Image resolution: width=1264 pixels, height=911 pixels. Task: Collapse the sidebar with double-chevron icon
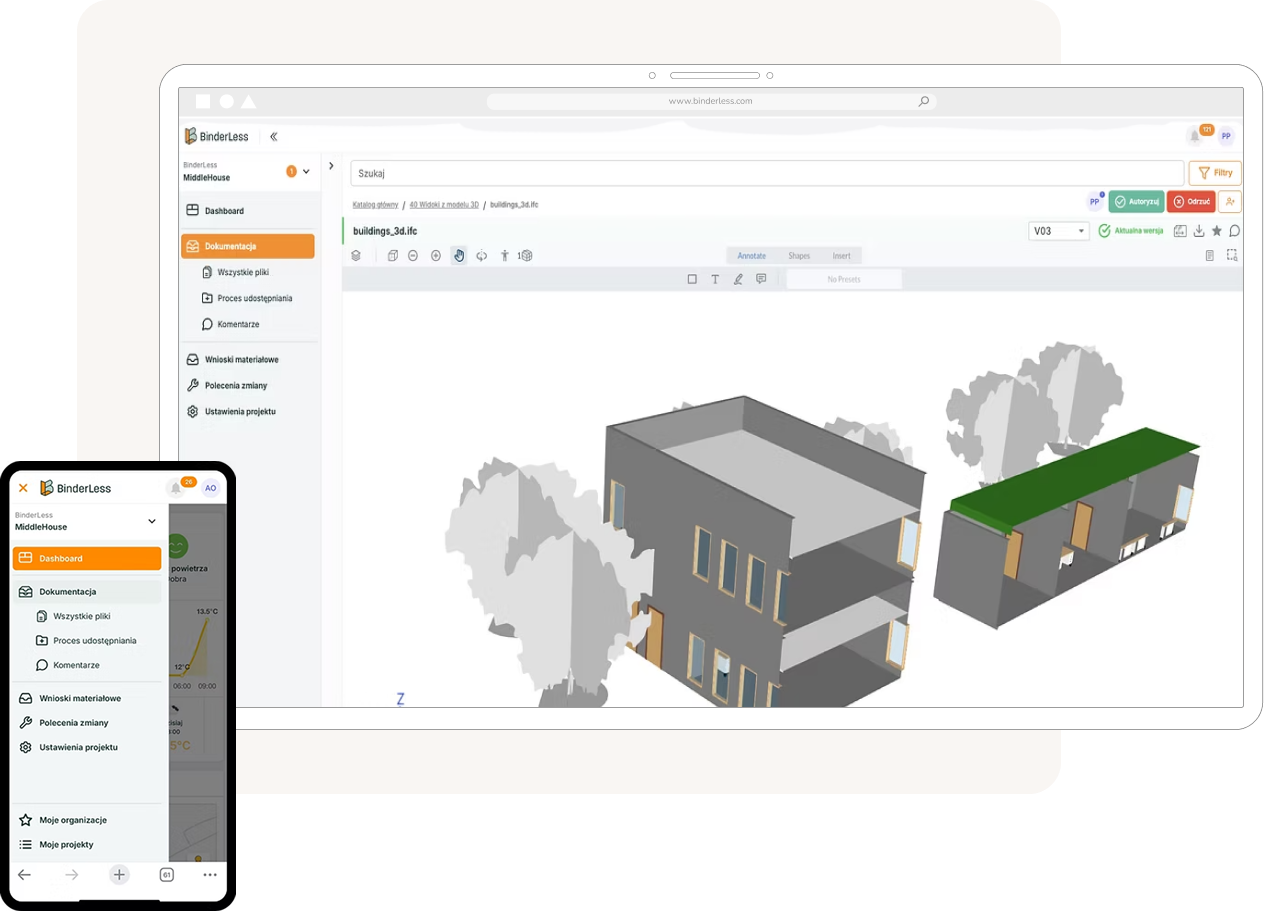point(274,137)
